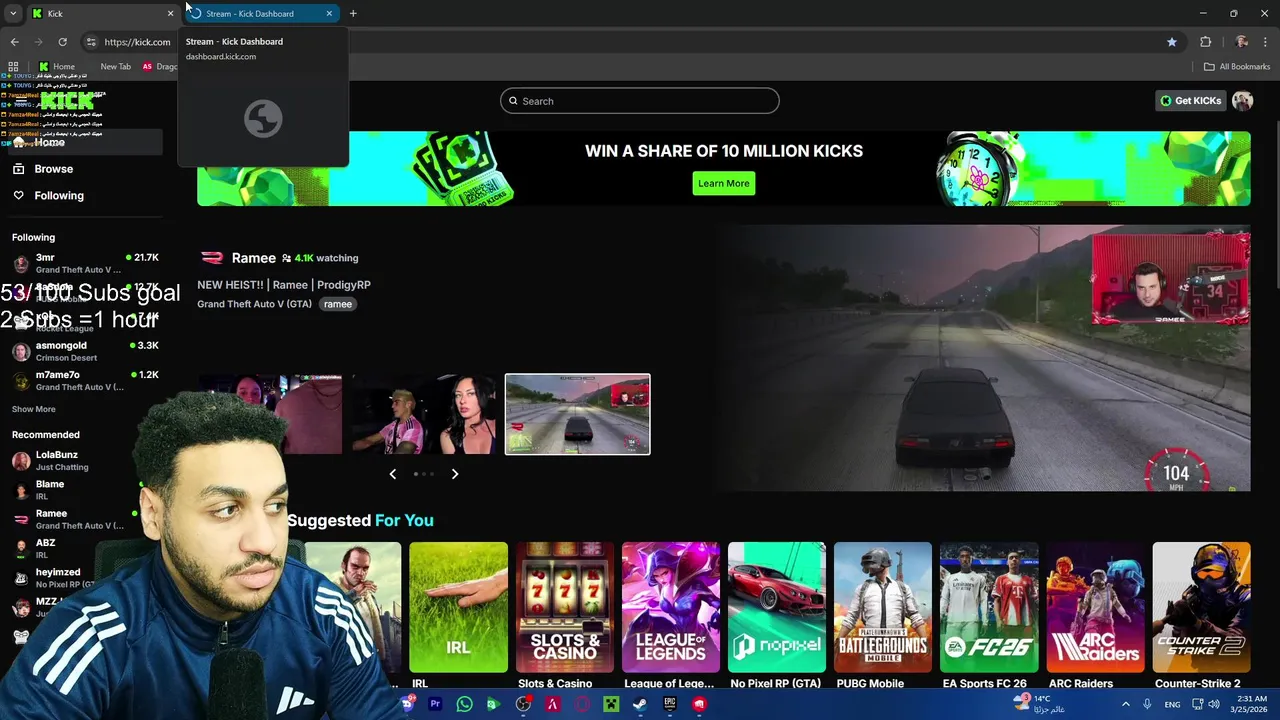Play the Ramee featured stream video
This screenshot has width=1280, height=720.
985,358
